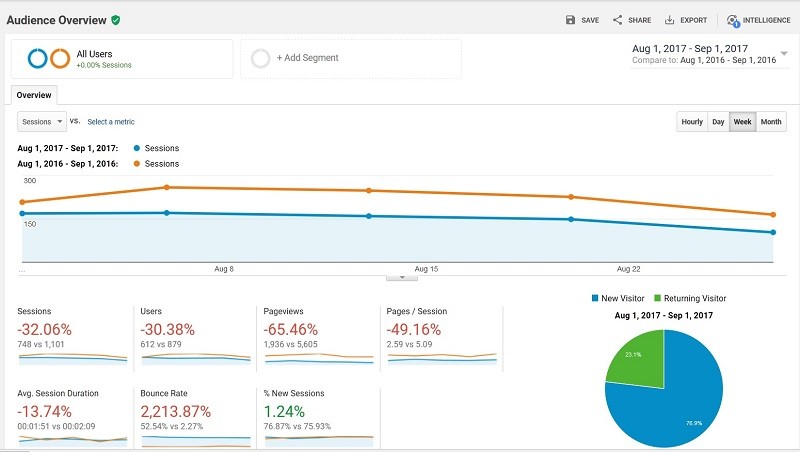Click the green verified shield icon

tap(116, 19)
